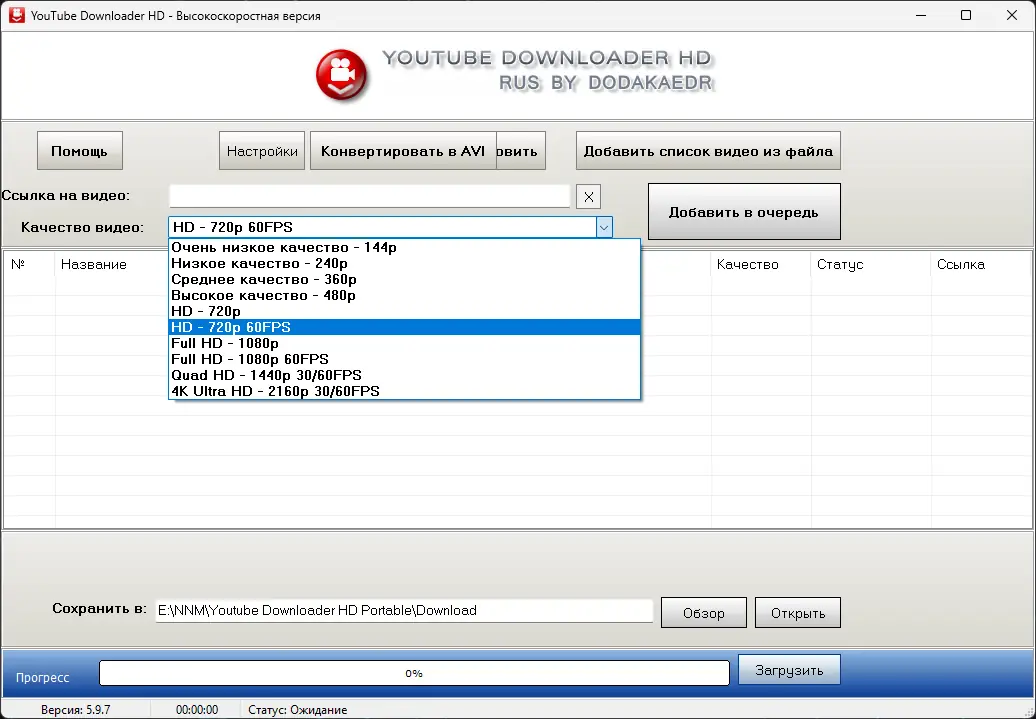The height and width of the screenshot is (719, 1036).
Task: Start downloading with the Загрузить button
Action: 789,669
